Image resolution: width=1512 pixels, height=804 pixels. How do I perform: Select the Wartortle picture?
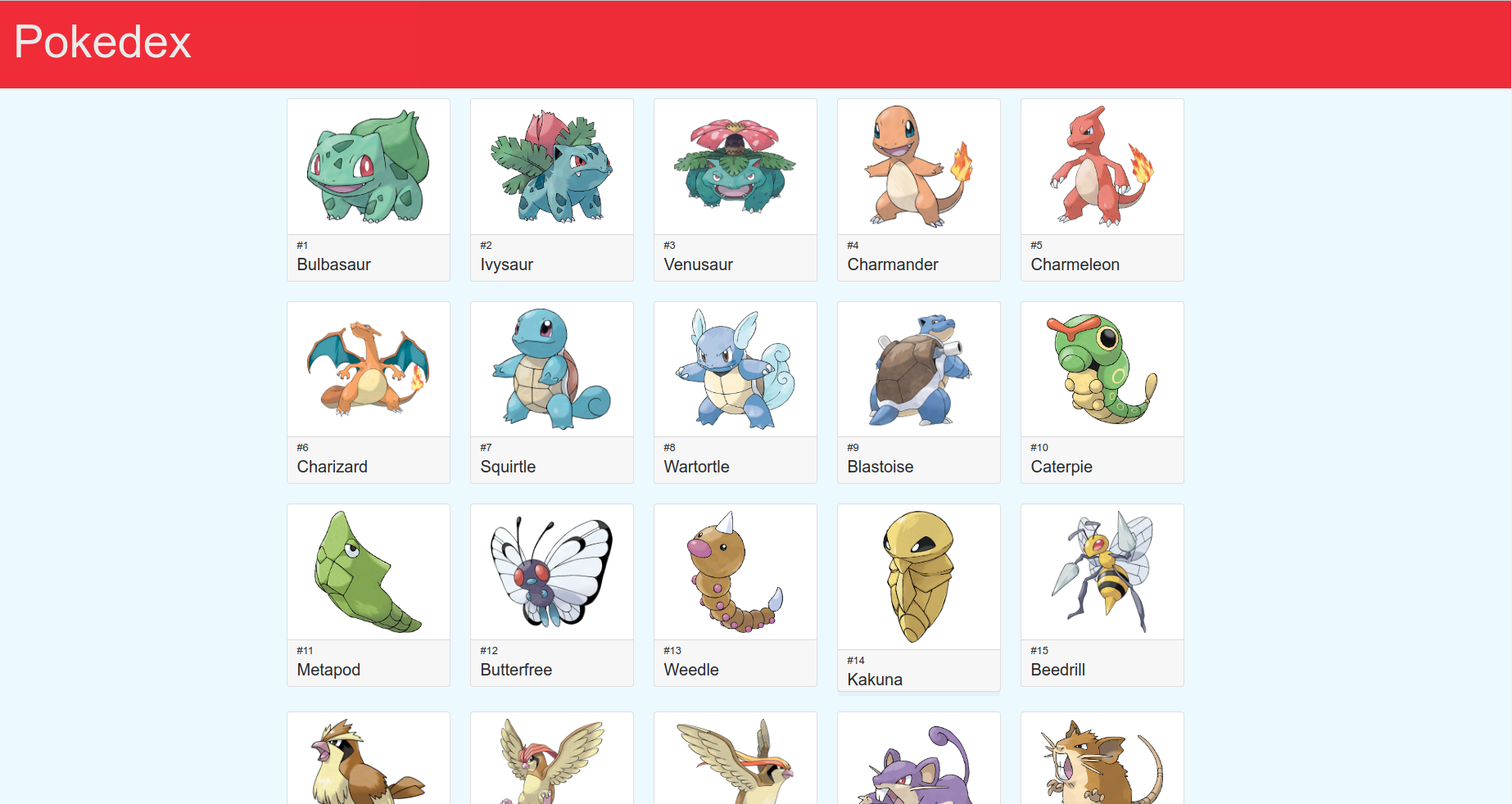pyautogui.click(x=736, y=369)
